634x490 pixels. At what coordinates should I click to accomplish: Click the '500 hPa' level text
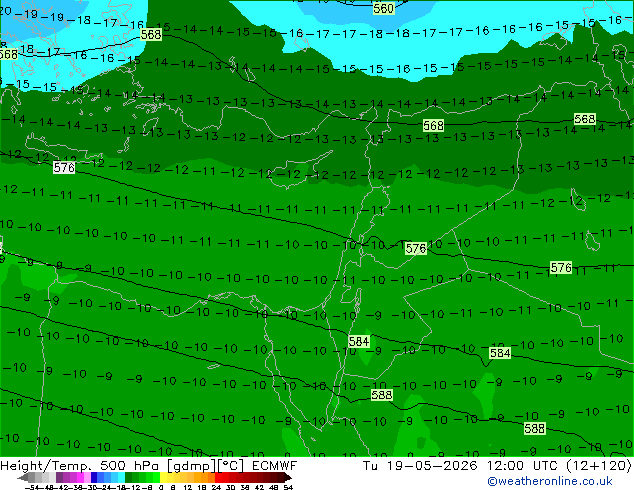(129, 466)
